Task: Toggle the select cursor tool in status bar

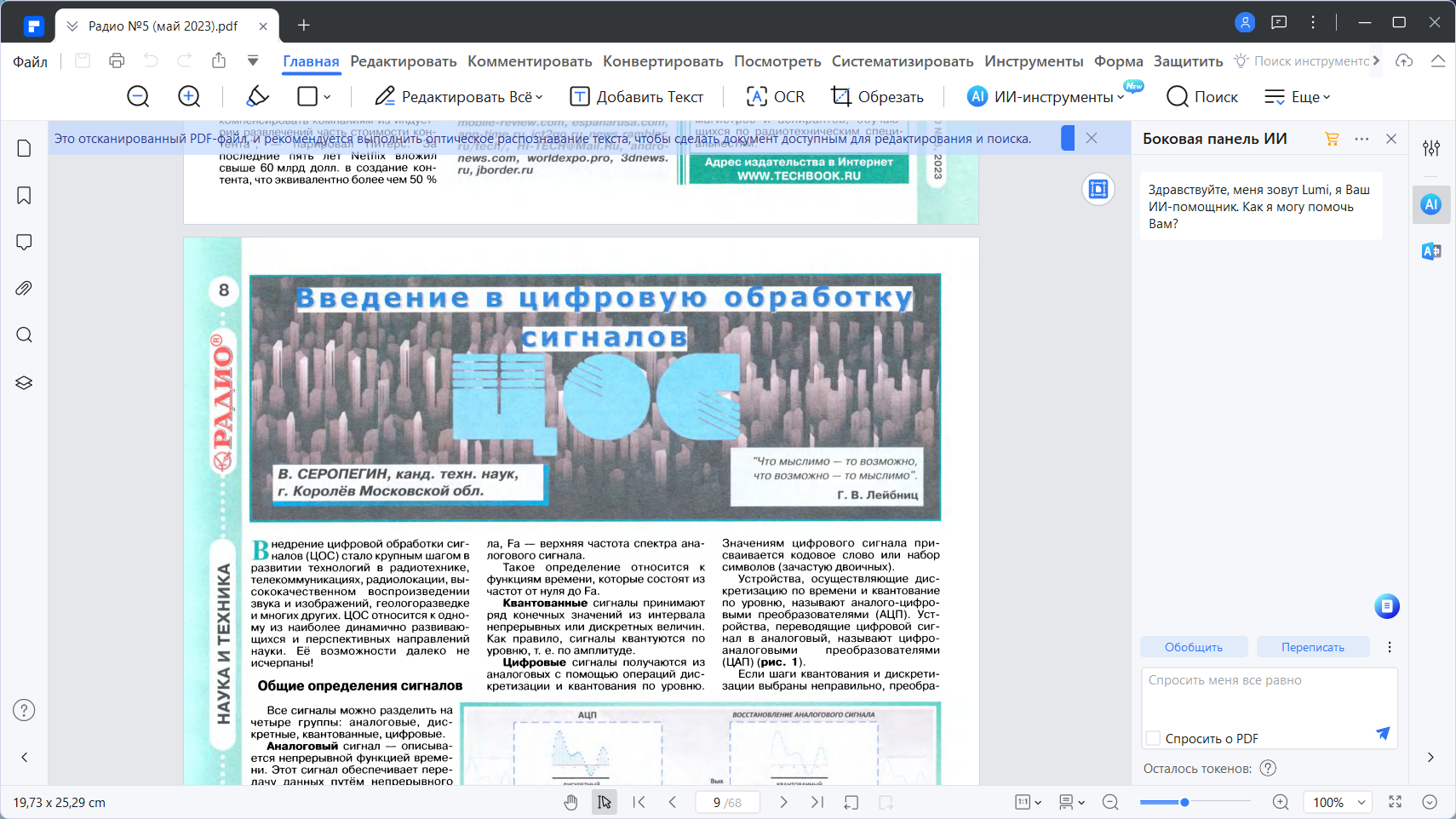Action: [604, 802]
